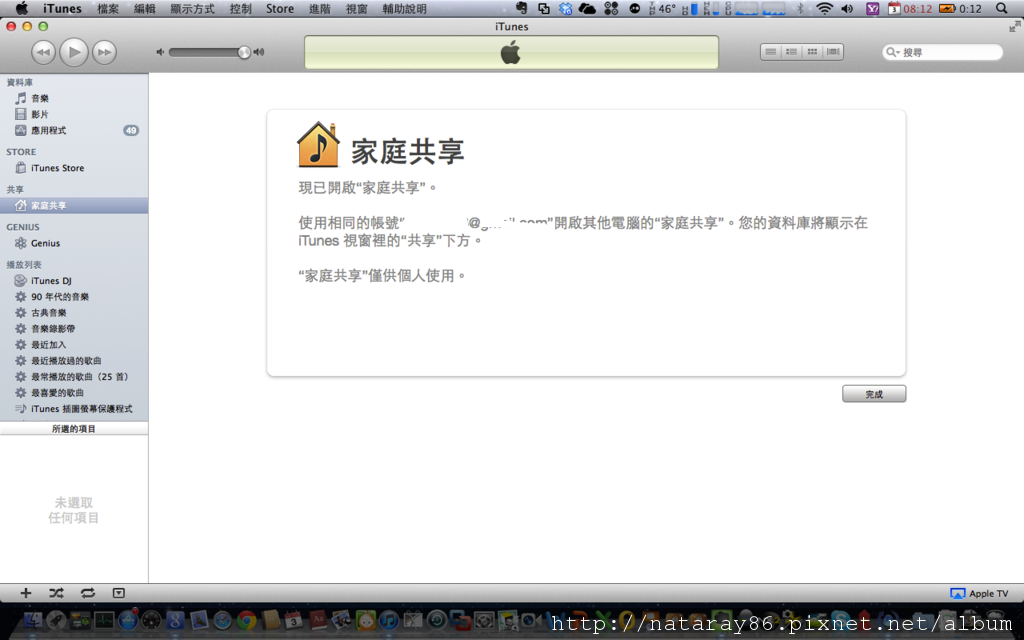
Task: Switch to Cover Flow view mode
Action: [x=833, y=52]
